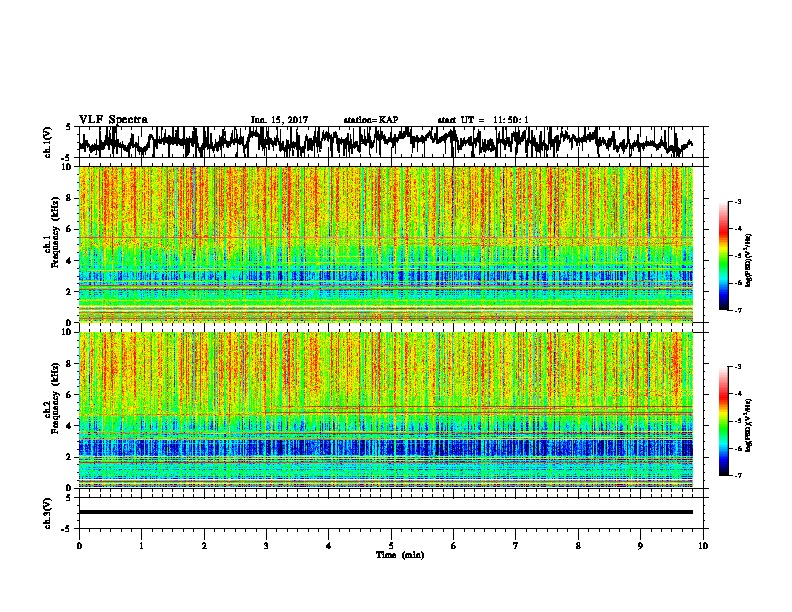Click time axis tick label "5"
Screen dimensions: 792x612
coord(391,546)
